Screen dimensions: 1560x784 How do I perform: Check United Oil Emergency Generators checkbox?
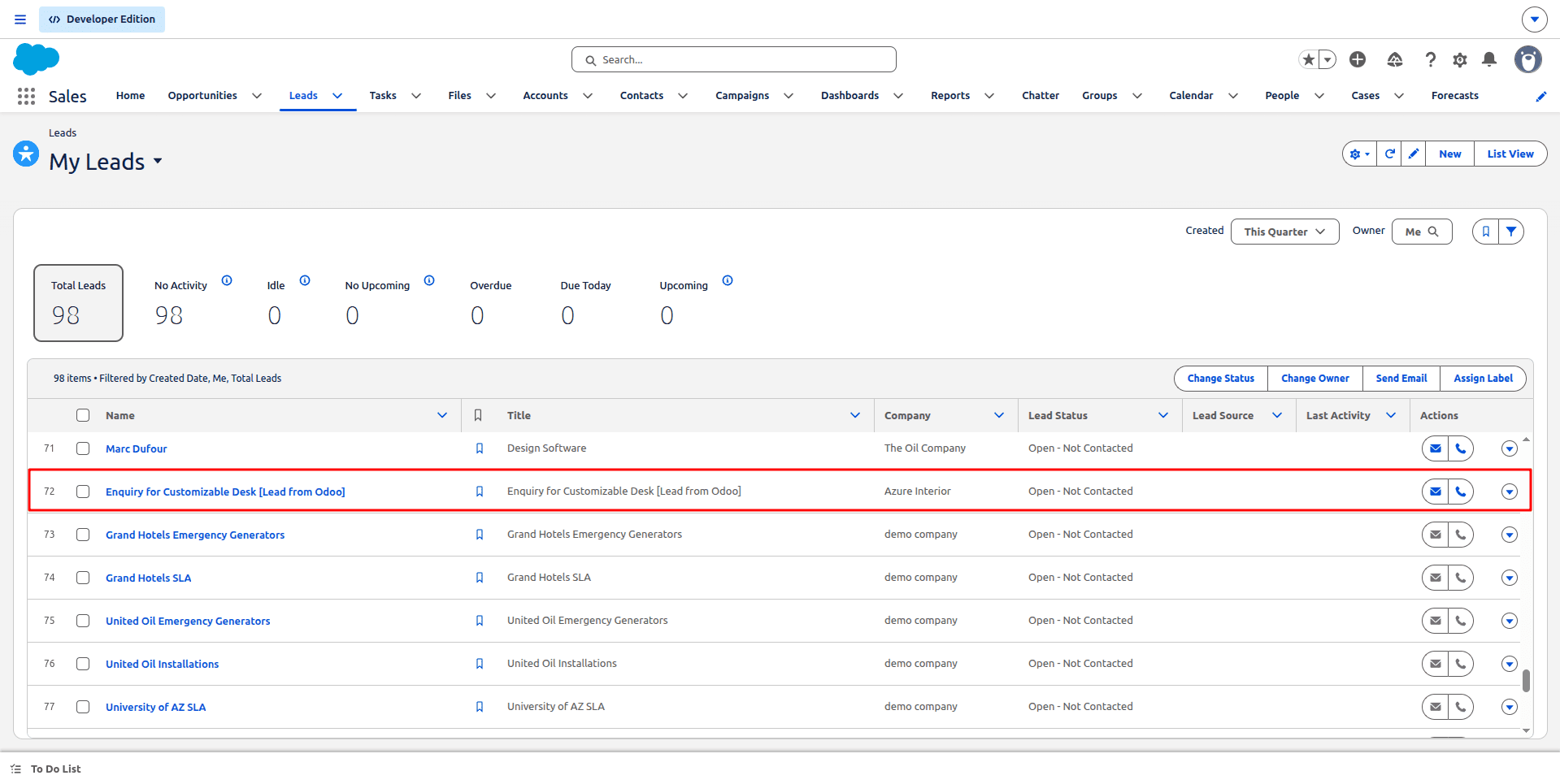83,621
